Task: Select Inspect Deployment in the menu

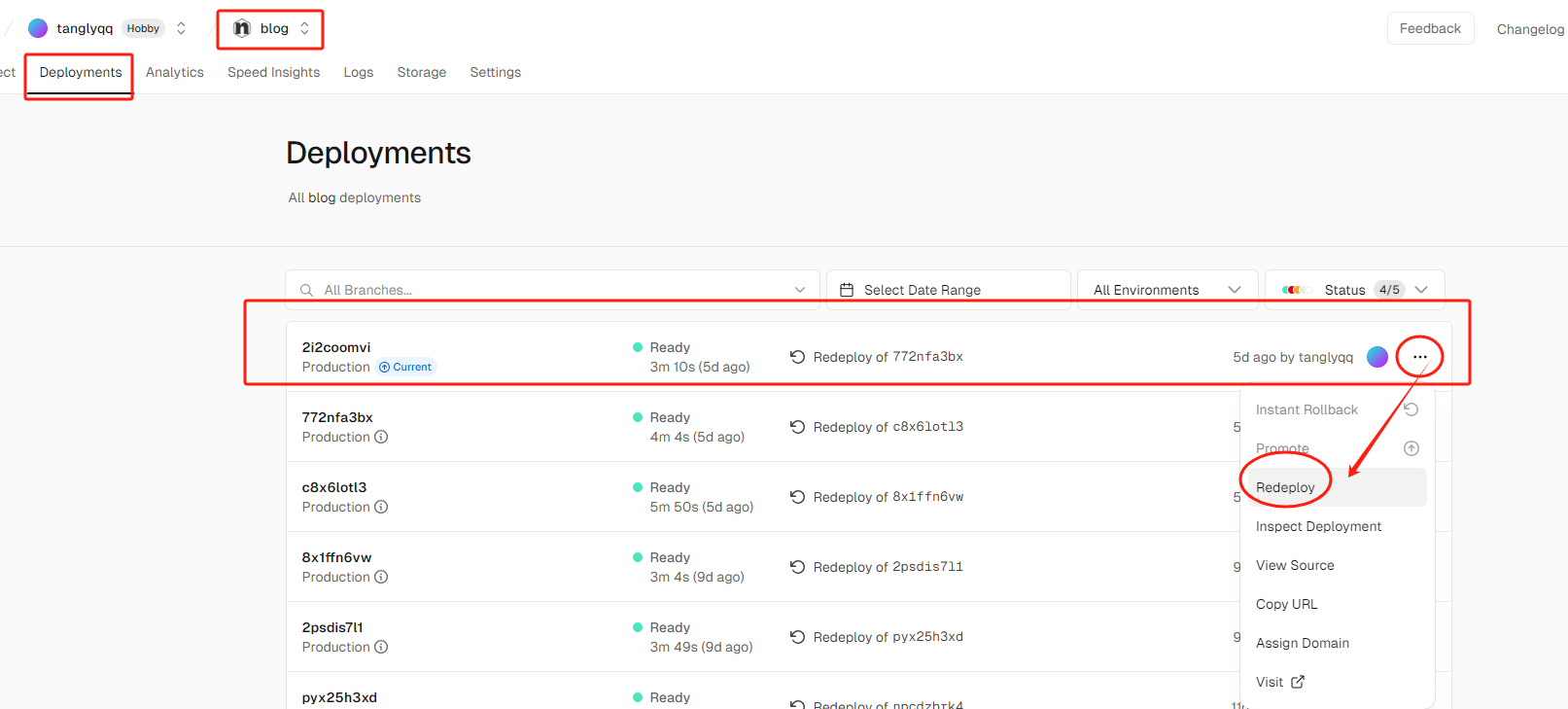Action: tap(1338, 526)
